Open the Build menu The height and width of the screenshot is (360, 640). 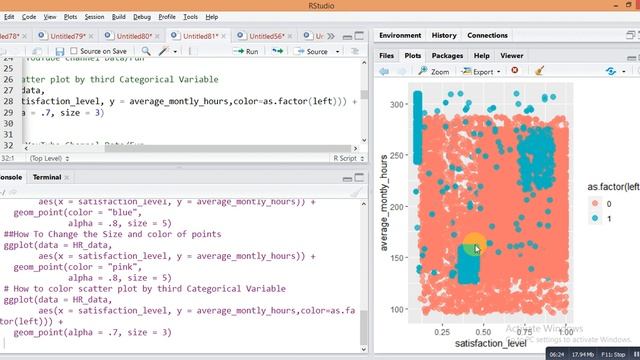pyautogui.click(x=118, y=17)
